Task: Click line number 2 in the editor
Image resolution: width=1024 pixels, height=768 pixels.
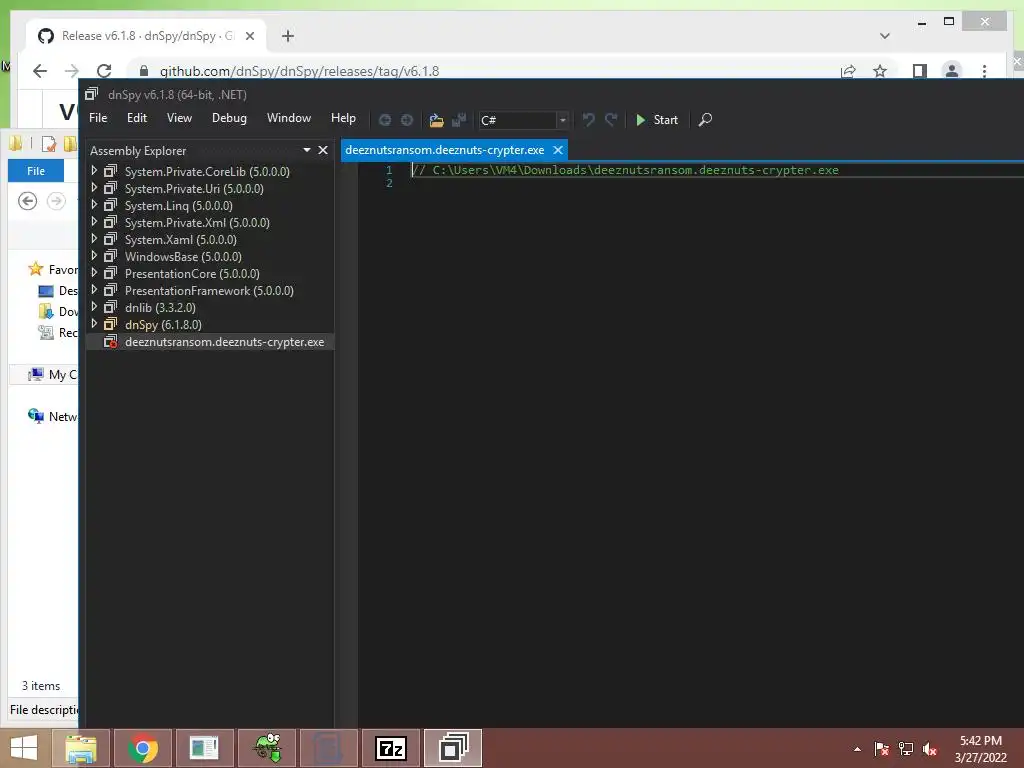Action: [x=389, y=184]
